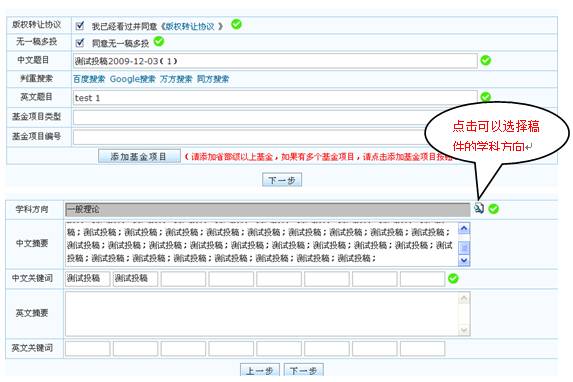Toggle the copyright transfer agreement checkbox

(80, 26)
